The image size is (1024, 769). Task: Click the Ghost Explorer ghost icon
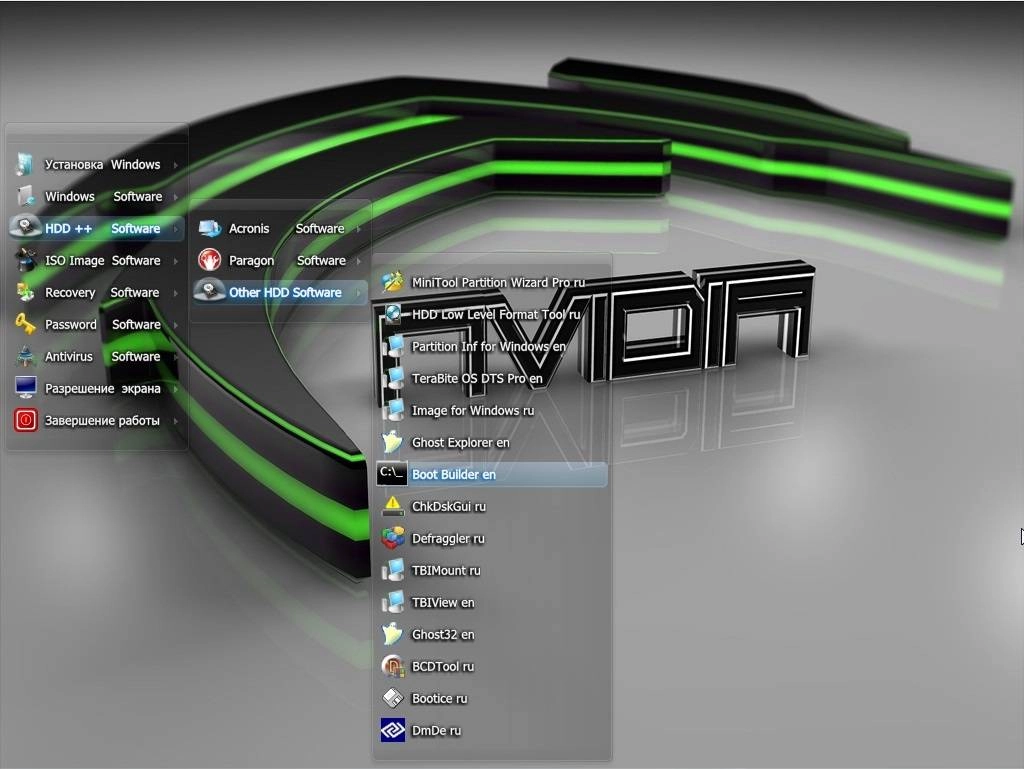coord(392,442)
